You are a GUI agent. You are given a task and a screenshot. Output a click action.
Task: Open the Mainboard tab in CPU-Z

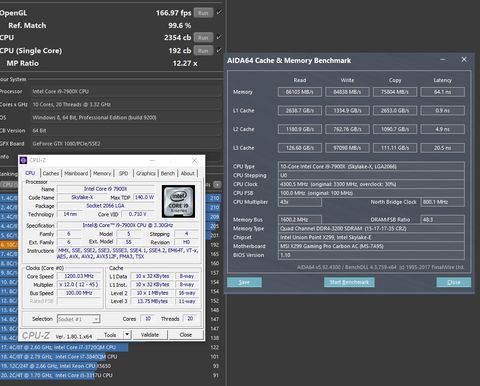pos(76,173)
